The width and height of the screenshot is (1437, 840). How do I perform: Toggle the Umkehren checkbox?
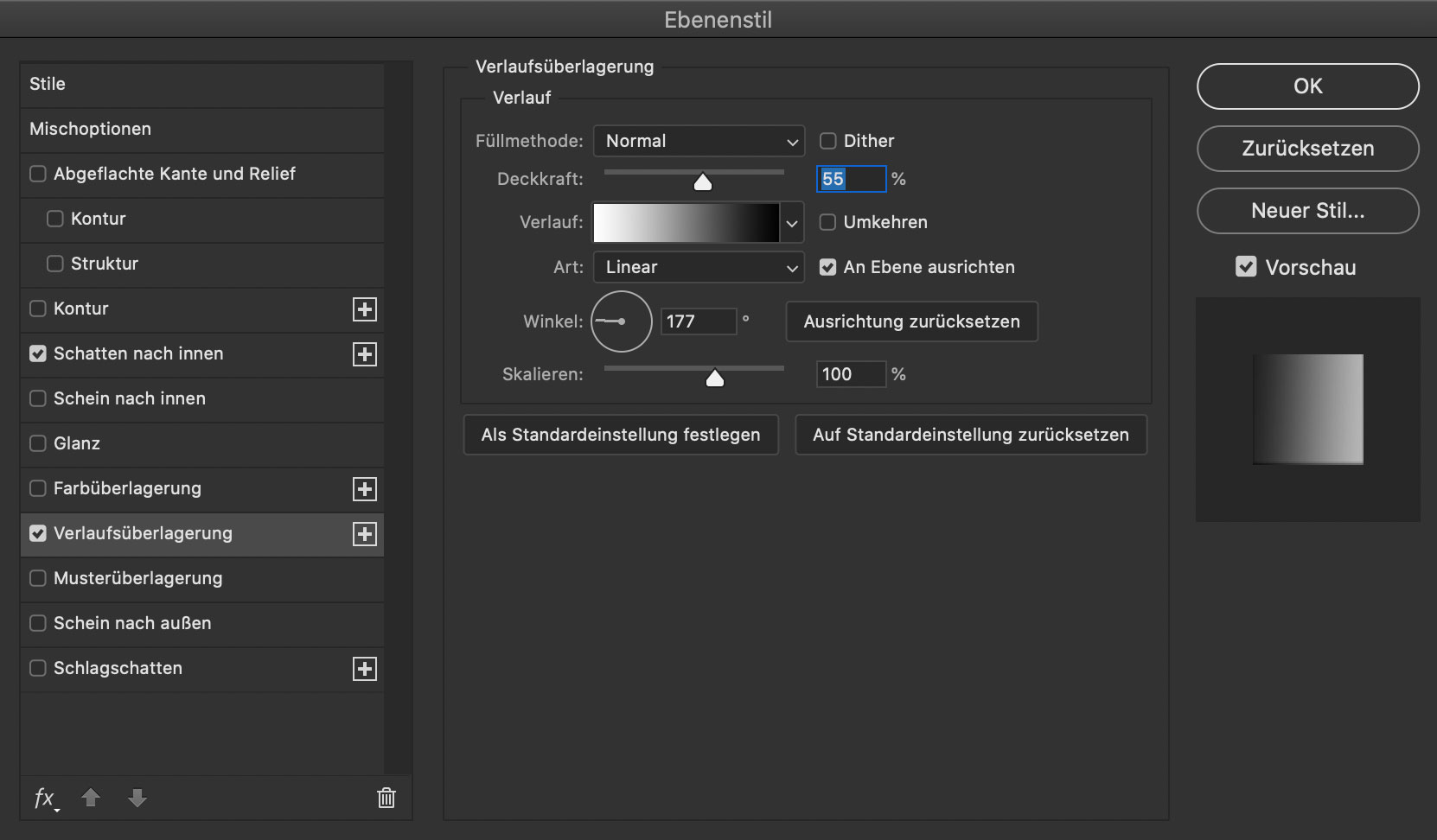click(x=828, y=222)
